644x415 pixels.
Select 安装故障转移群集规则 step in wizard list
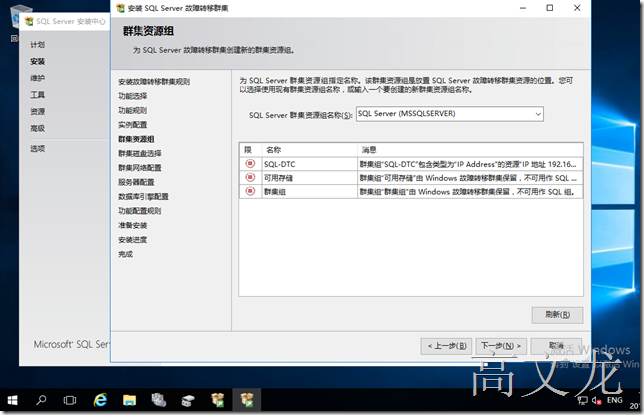coord(154,82)
